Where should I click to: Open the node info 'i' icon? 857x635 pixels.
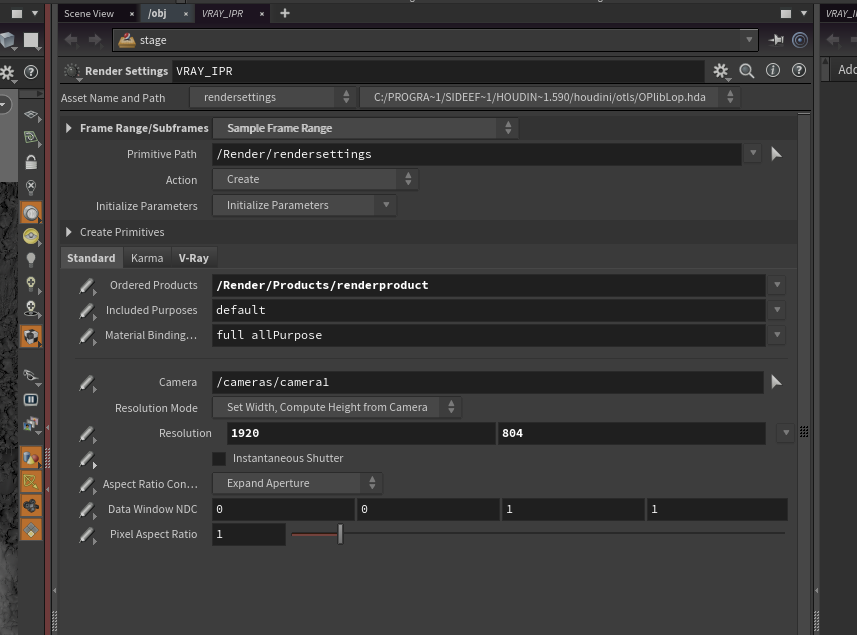point(773,70)
